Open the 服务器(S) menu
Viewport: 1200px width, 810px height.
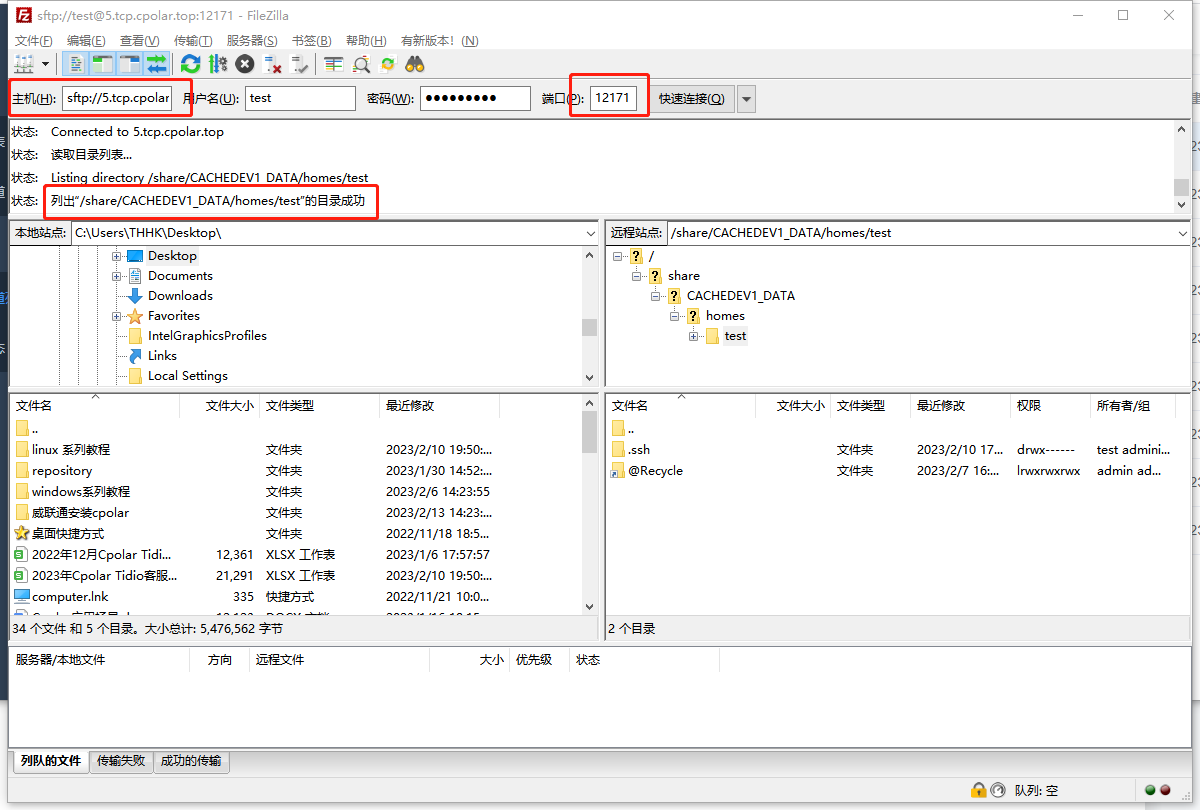(x=252, y=40)
